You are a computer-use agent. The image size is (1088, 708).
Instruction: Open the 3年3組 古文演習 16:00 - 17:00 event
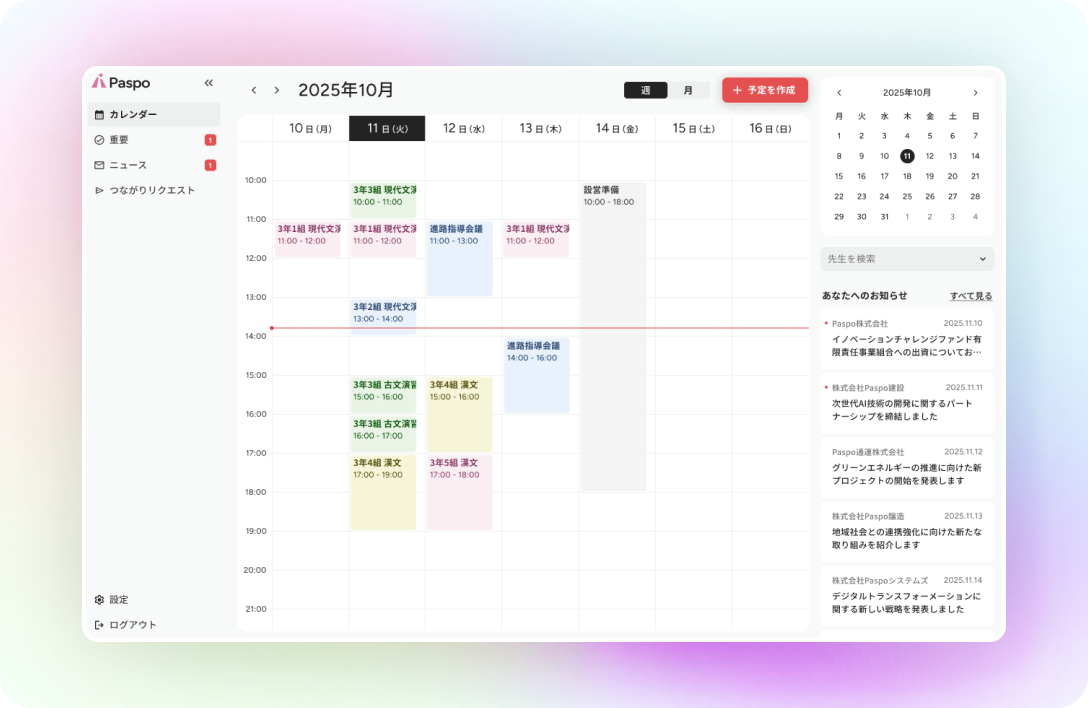click(x=384, y=433)
